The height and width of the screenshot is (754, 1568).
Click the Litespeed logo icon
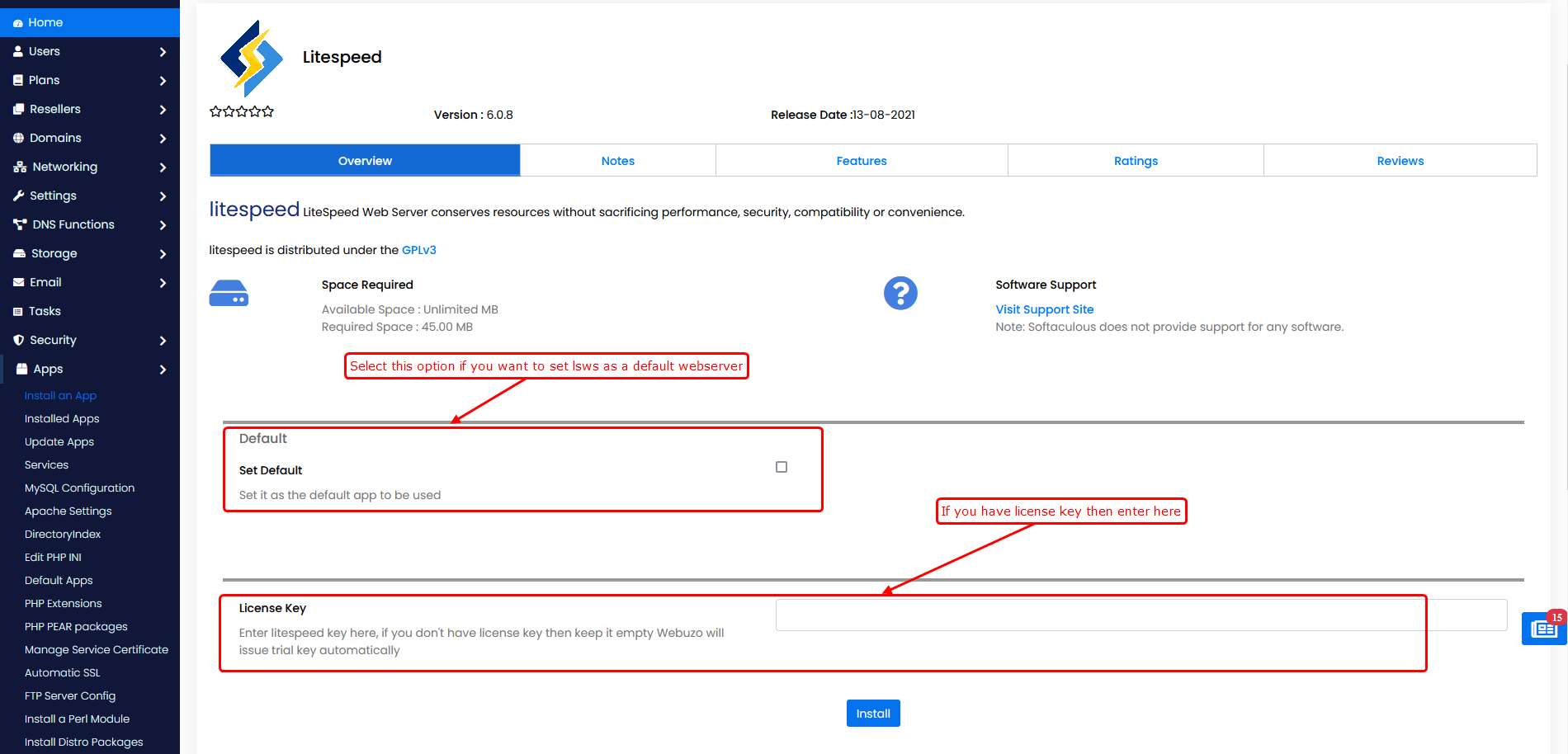tap(252, 59)
